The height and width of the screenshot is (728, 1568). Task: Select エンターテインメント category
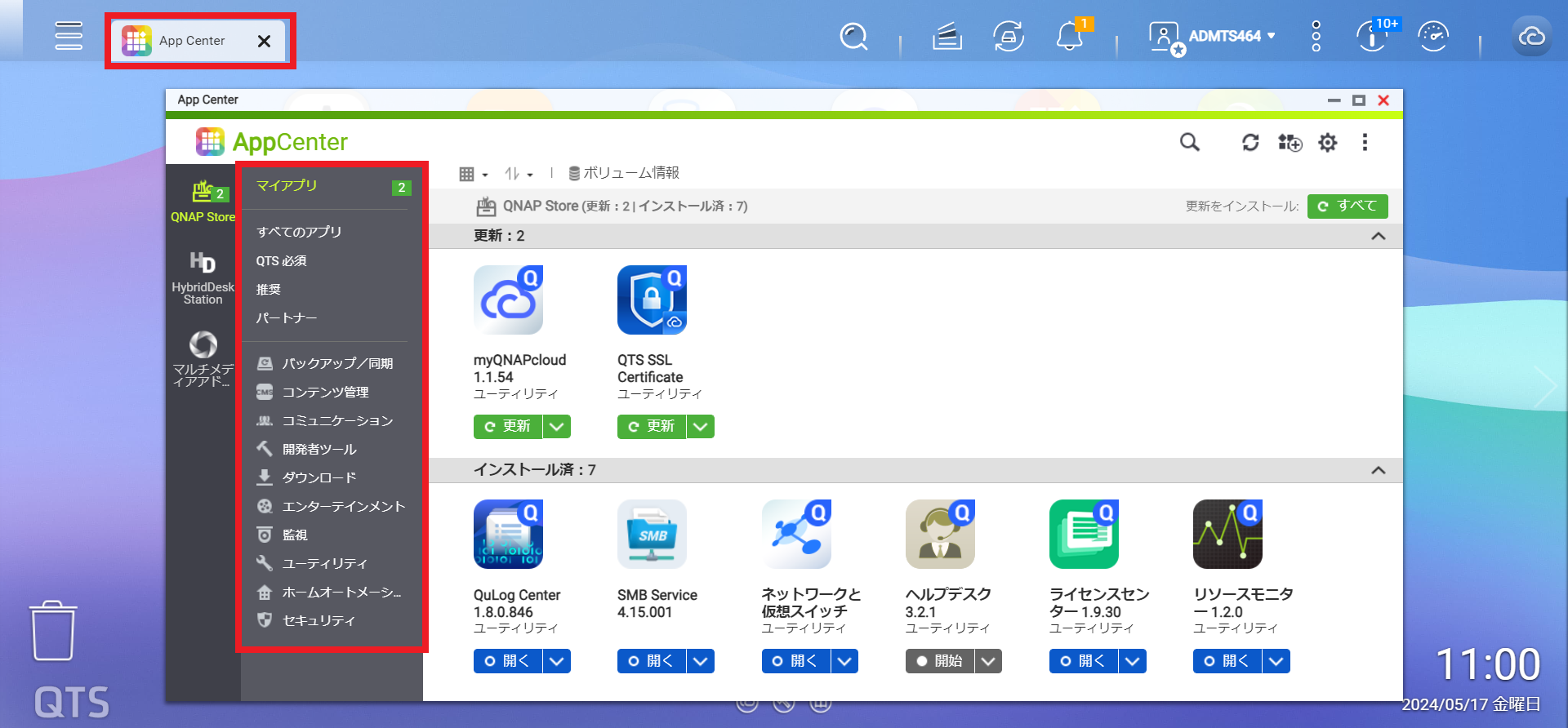[x=332, y=507]
